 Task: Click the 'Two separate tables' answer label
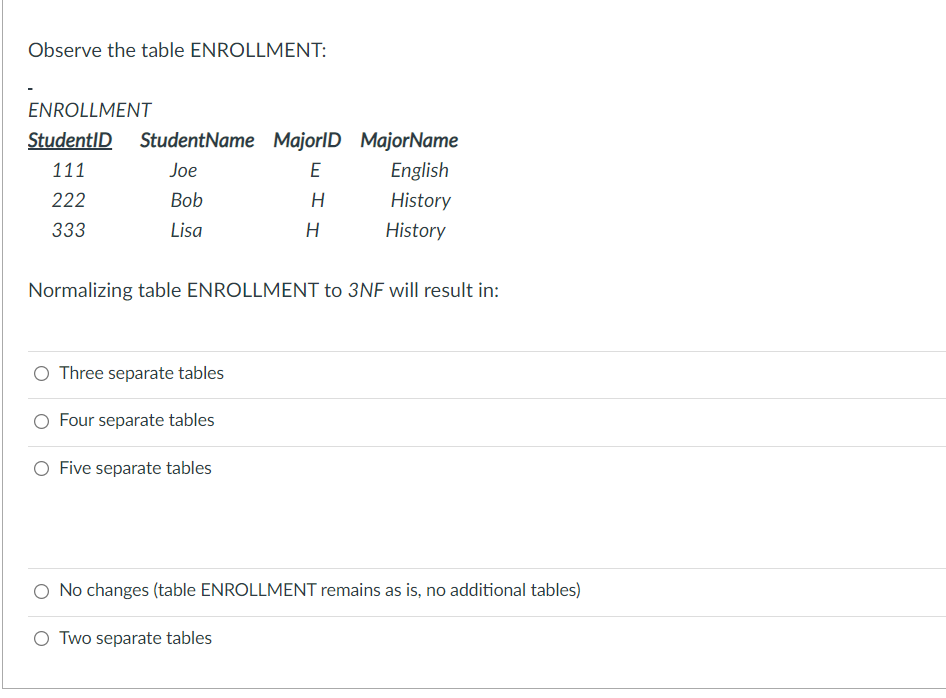pos(135,638)
